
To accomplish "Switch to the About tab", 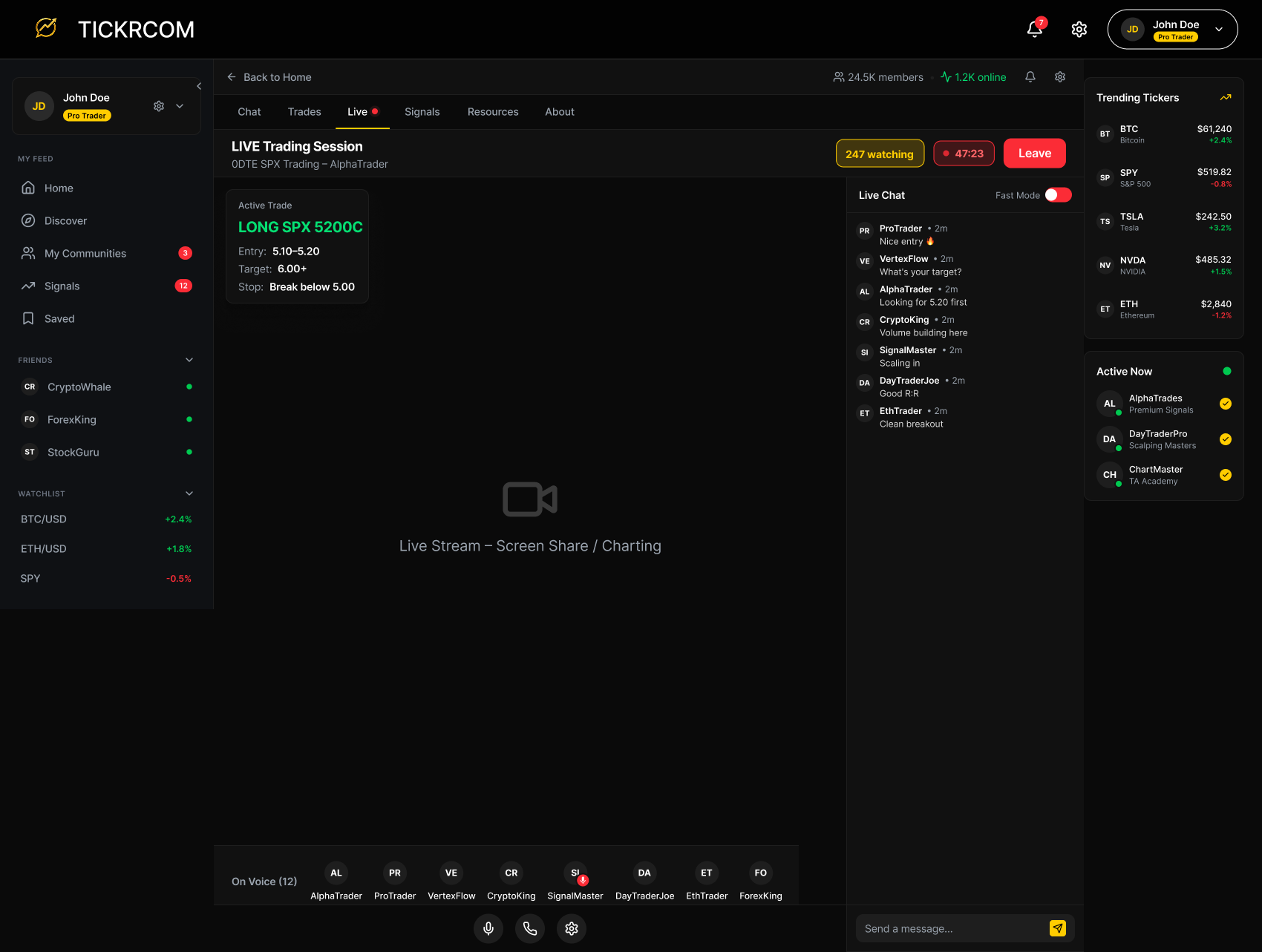I will (560, 112).
